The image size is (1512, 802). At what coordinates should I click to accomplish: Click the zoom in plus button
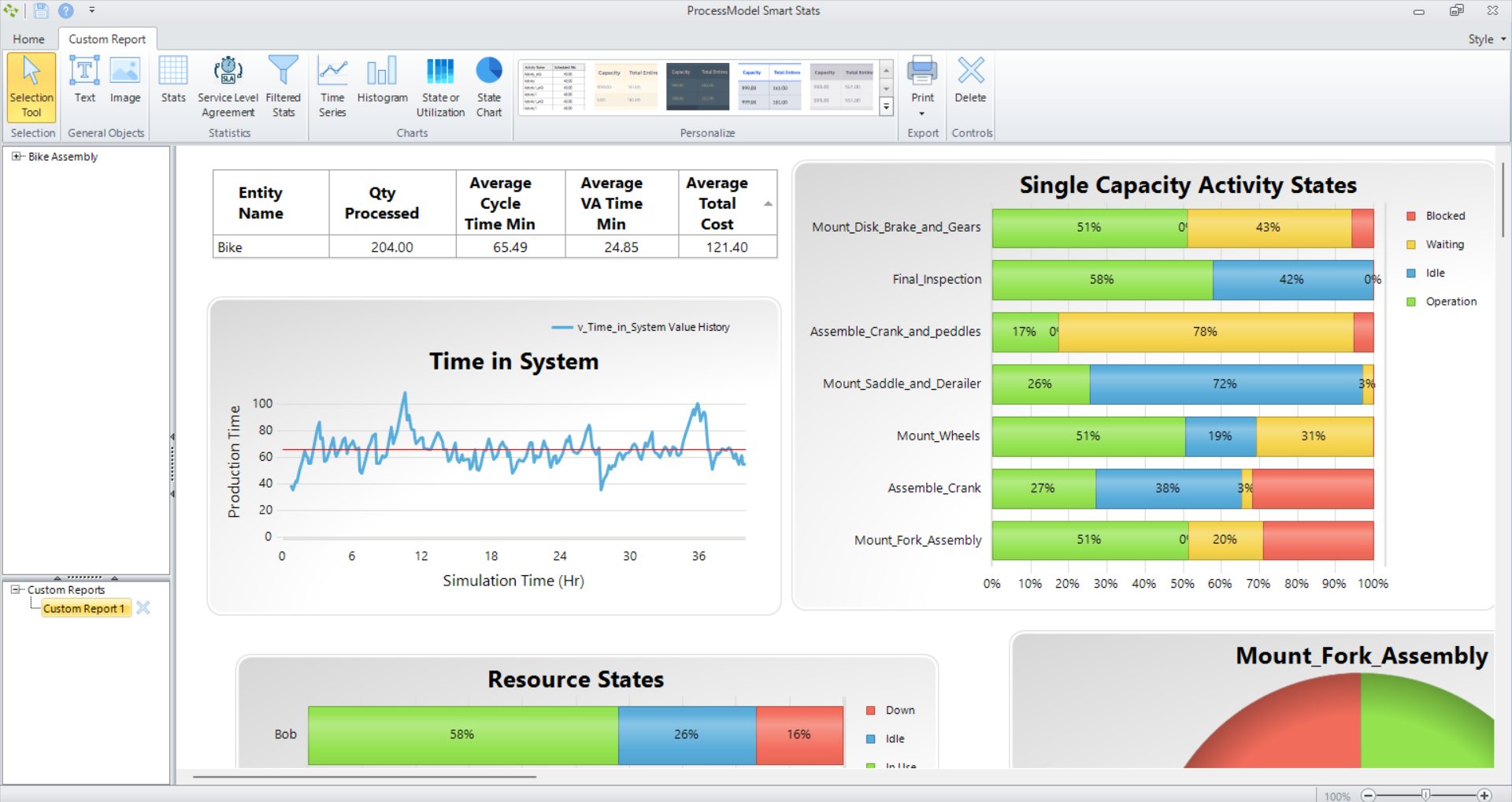coord(1484,795)
